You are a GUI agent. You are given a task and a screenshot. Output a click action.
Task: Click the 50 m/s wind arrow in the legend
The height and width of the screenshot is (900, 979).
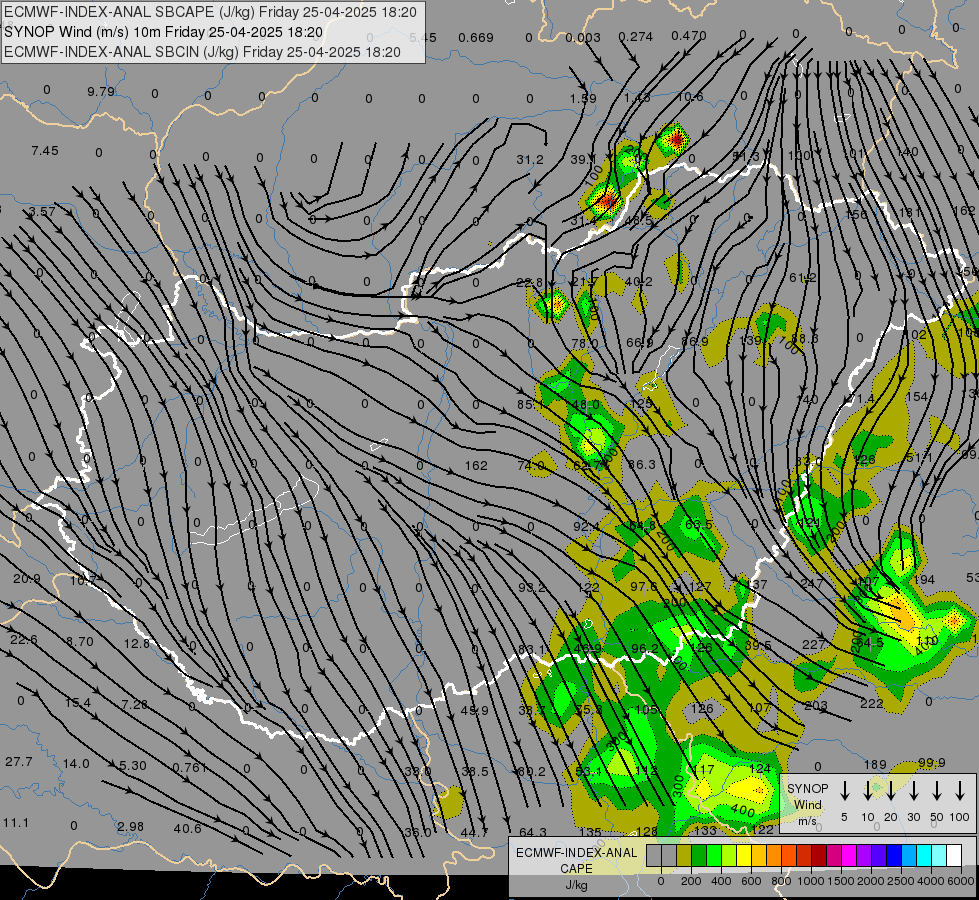click(x=937, y=791)
